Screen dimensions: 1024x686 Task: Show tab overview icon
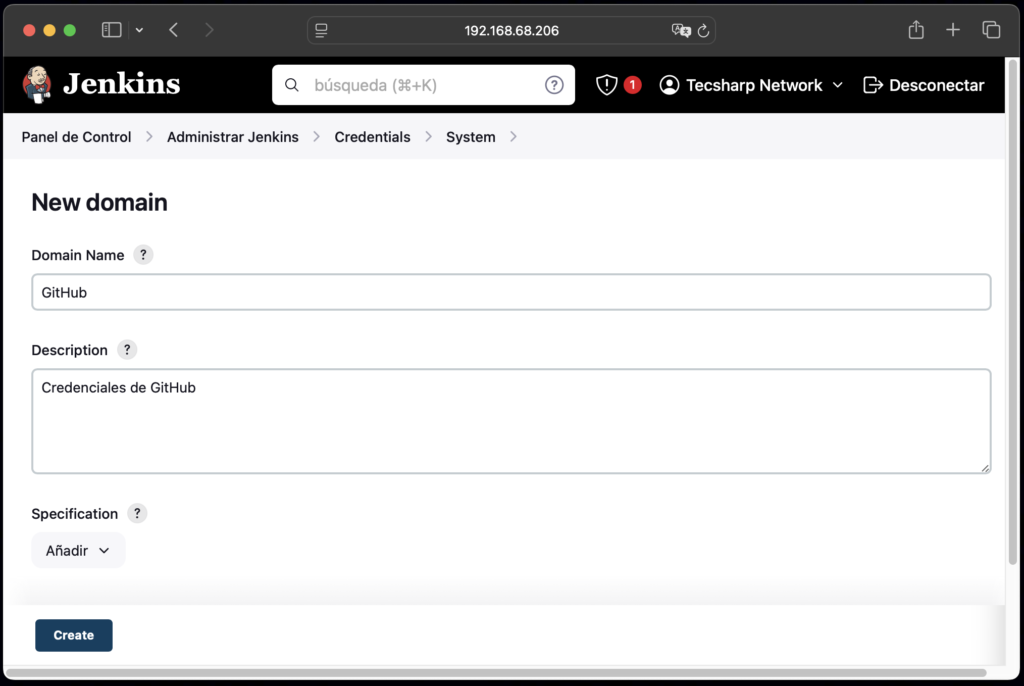tap(991, 30)
